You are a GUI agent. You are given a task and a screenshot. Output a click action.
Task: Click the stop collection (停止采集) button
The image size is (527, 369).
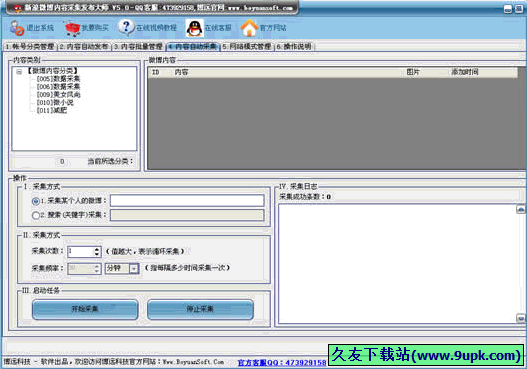200,309
